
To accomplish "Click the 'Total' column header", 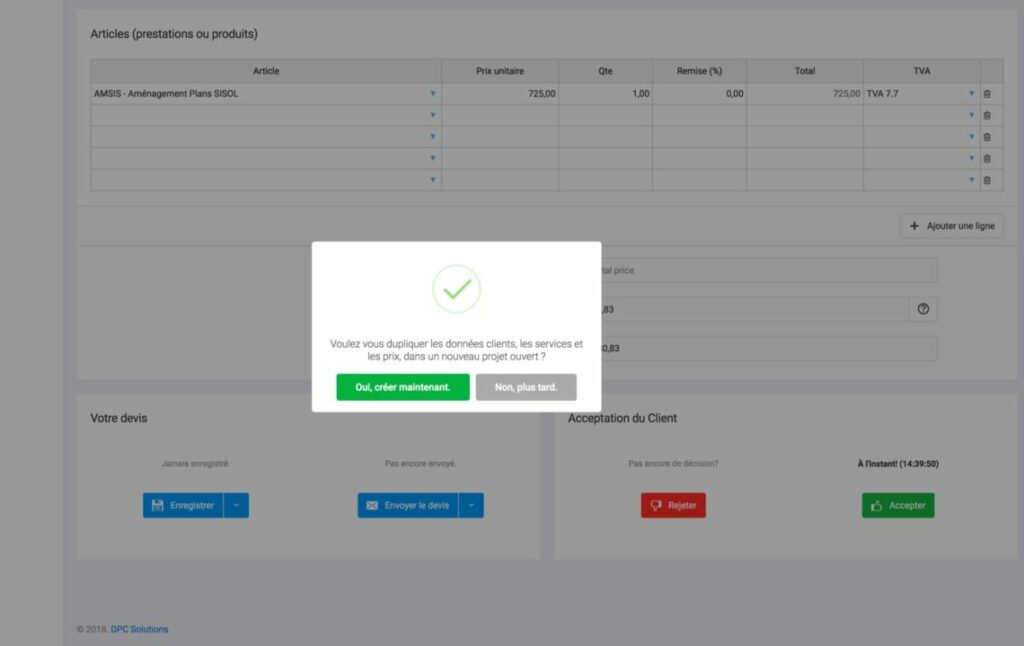I will coord(805,71).
